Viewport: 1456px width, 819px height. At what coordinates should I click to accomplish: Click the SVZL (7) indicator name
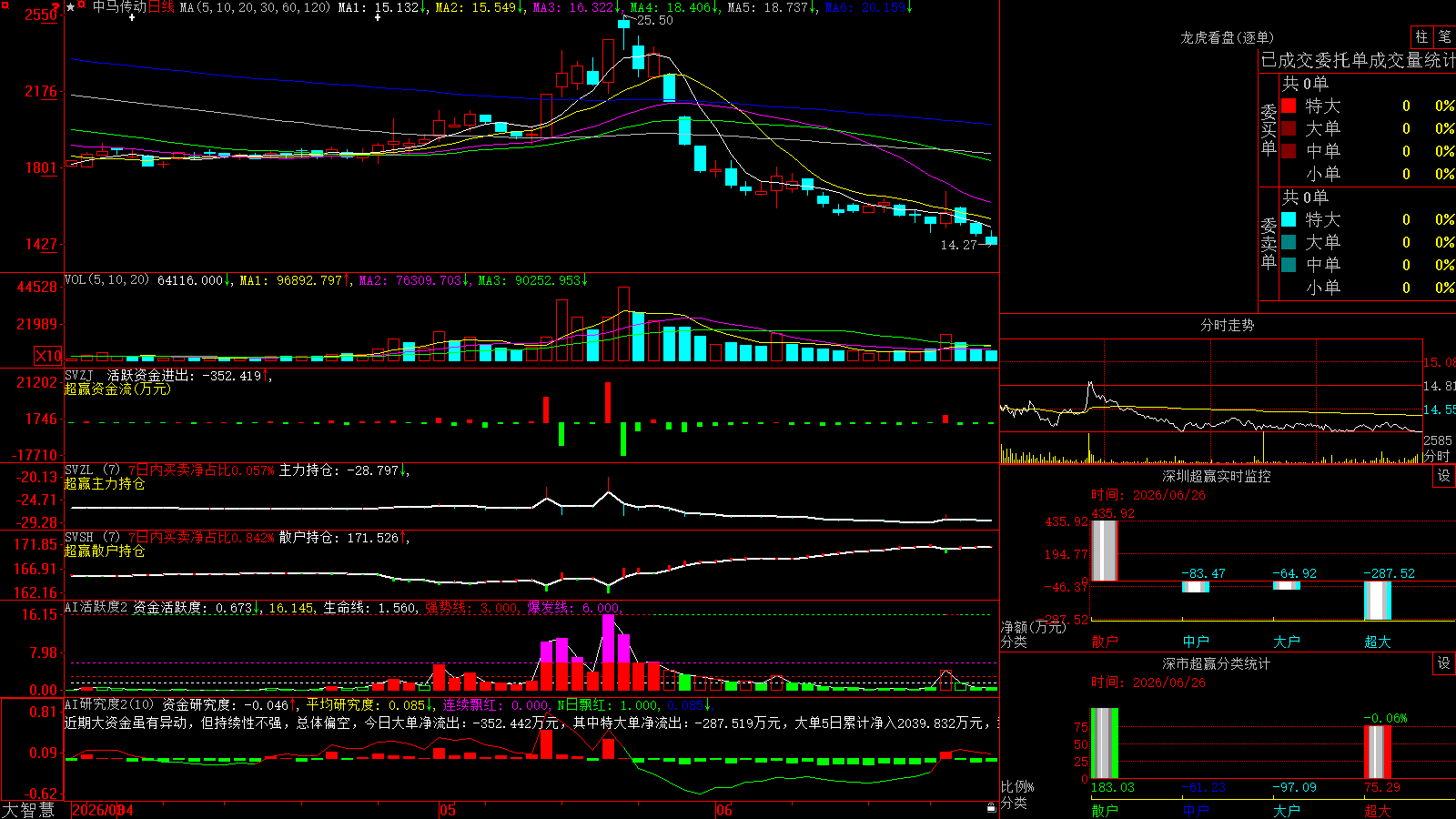coord(92,470)
